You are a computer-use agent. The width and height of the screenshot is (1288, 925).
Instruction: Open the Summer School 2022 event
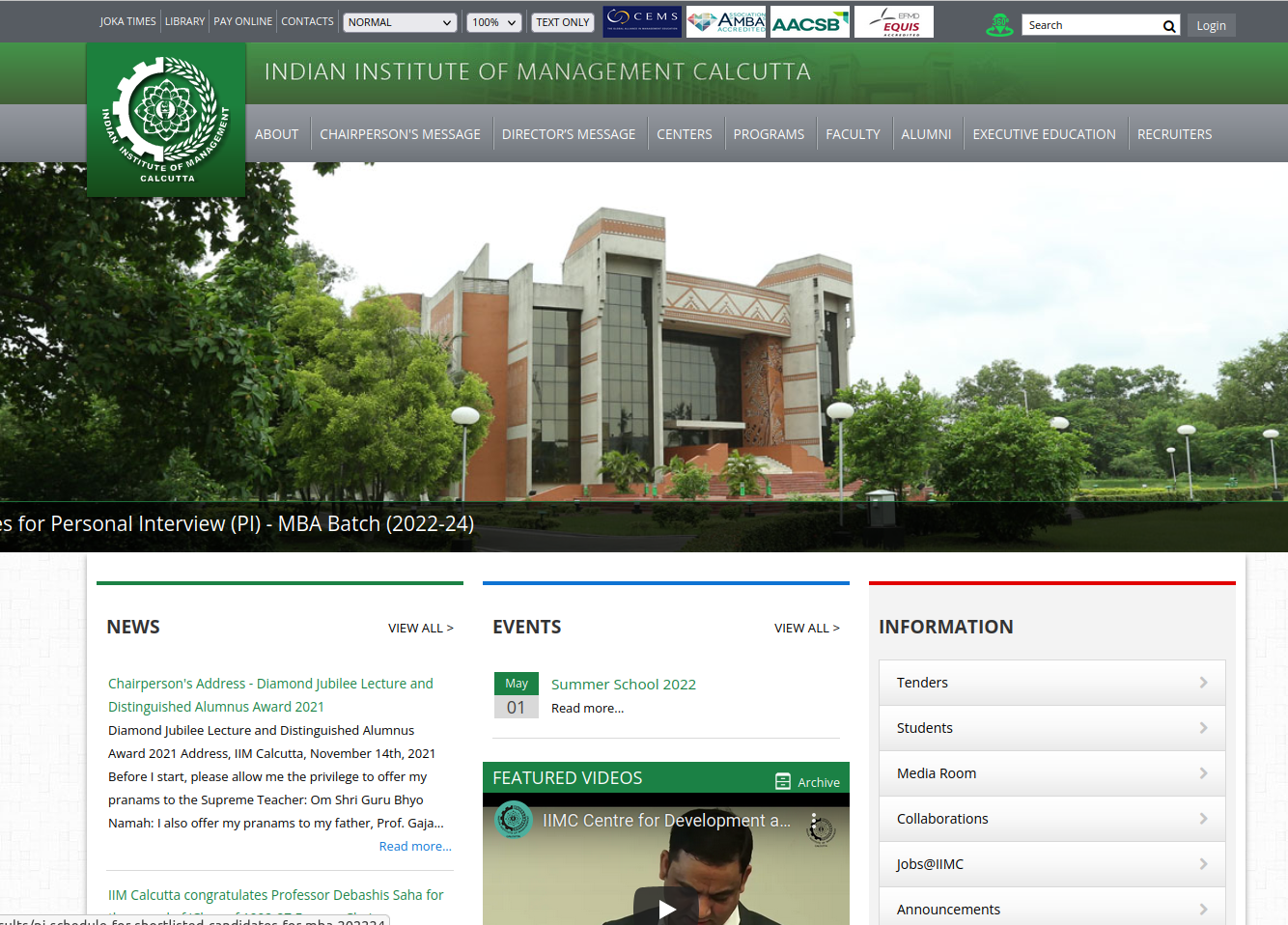[x=624, y=684]
